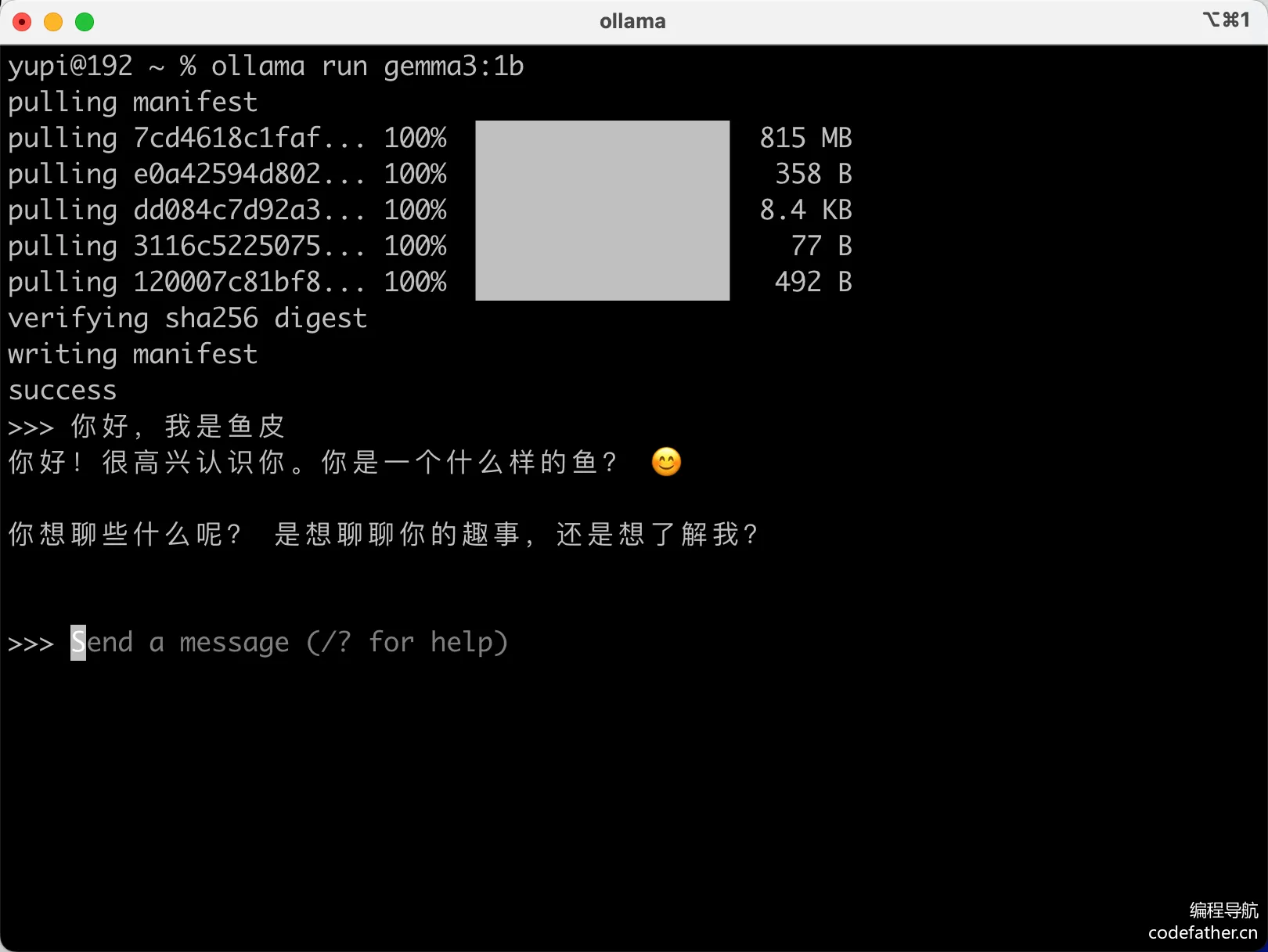
Task: Click the 'success' output line
Action: point(63,391)
